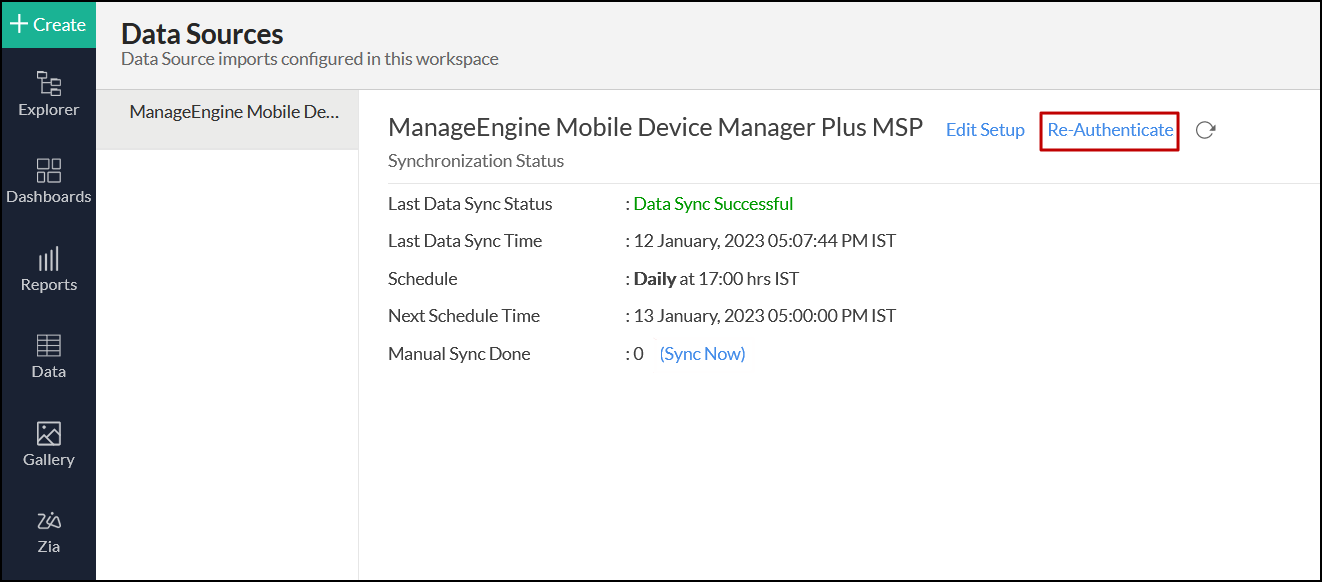The image size is (1322, 582).
Task: Open the Edit Setup link
Action: tap(985, 130)
